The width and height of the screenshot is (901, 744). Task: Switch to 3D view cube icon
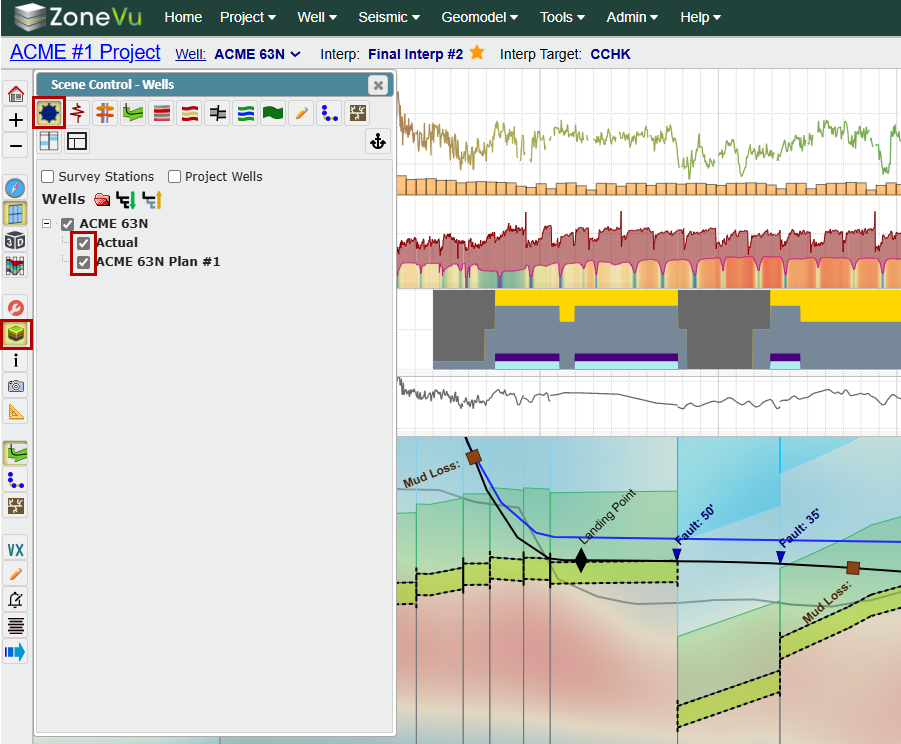click(16, 240)
